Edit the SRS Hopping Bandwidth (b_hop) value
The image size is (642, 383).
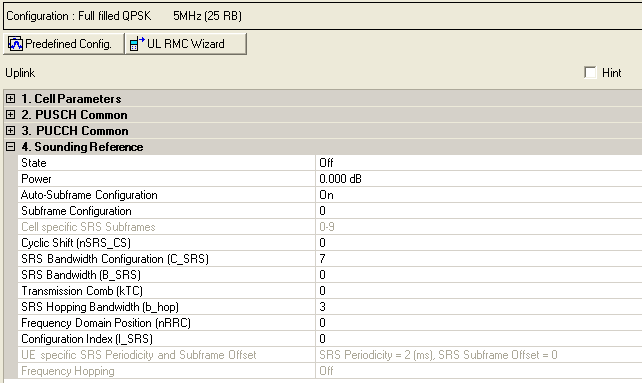(x=479, y=307)
